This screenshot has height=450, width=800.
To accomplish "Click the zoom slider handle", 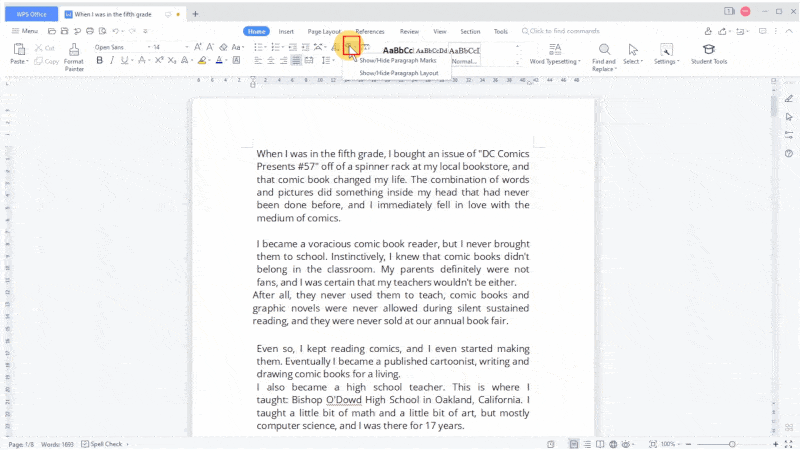I will tap(732, 444).
